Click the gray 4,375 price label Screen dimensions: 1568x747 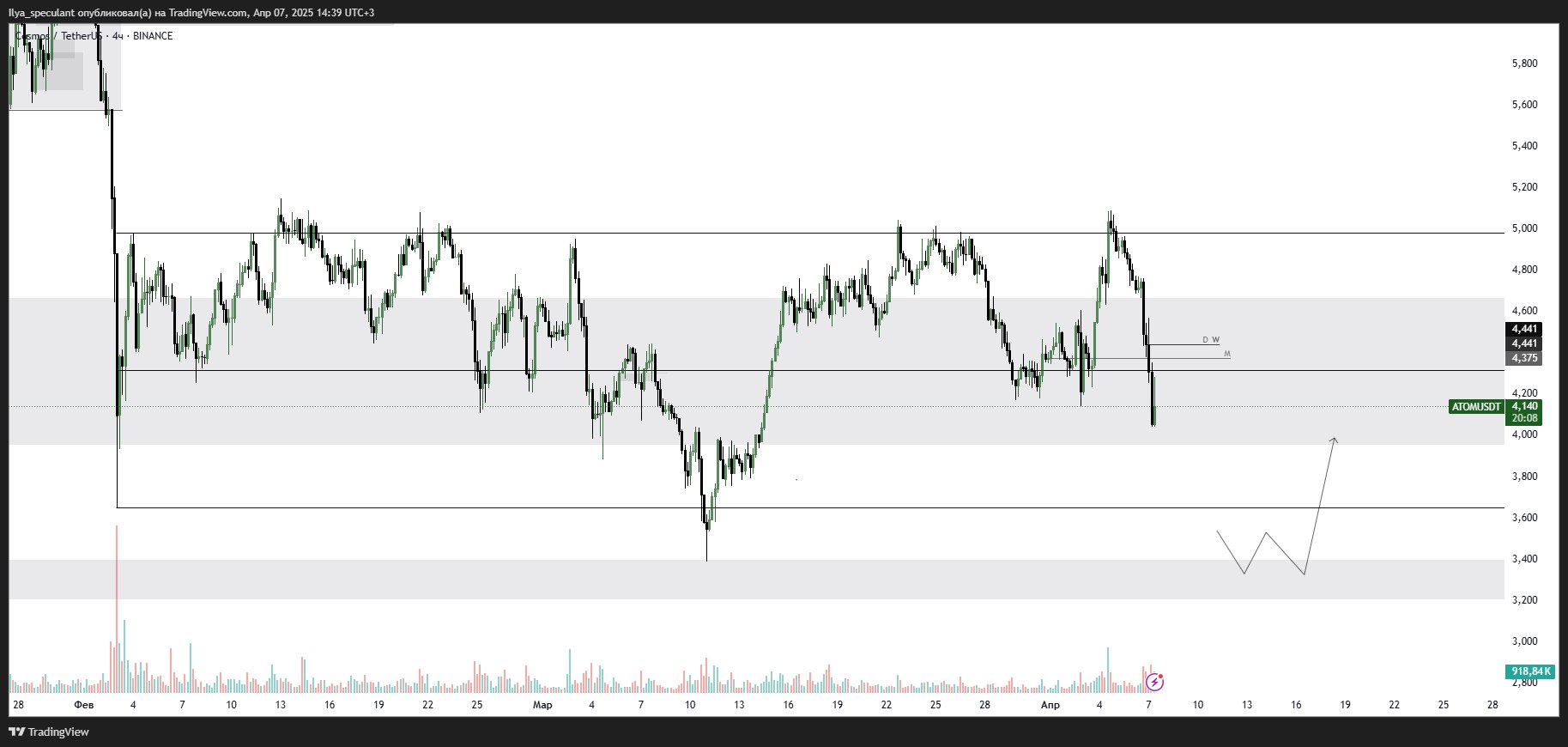click(x=1524, y=358)
